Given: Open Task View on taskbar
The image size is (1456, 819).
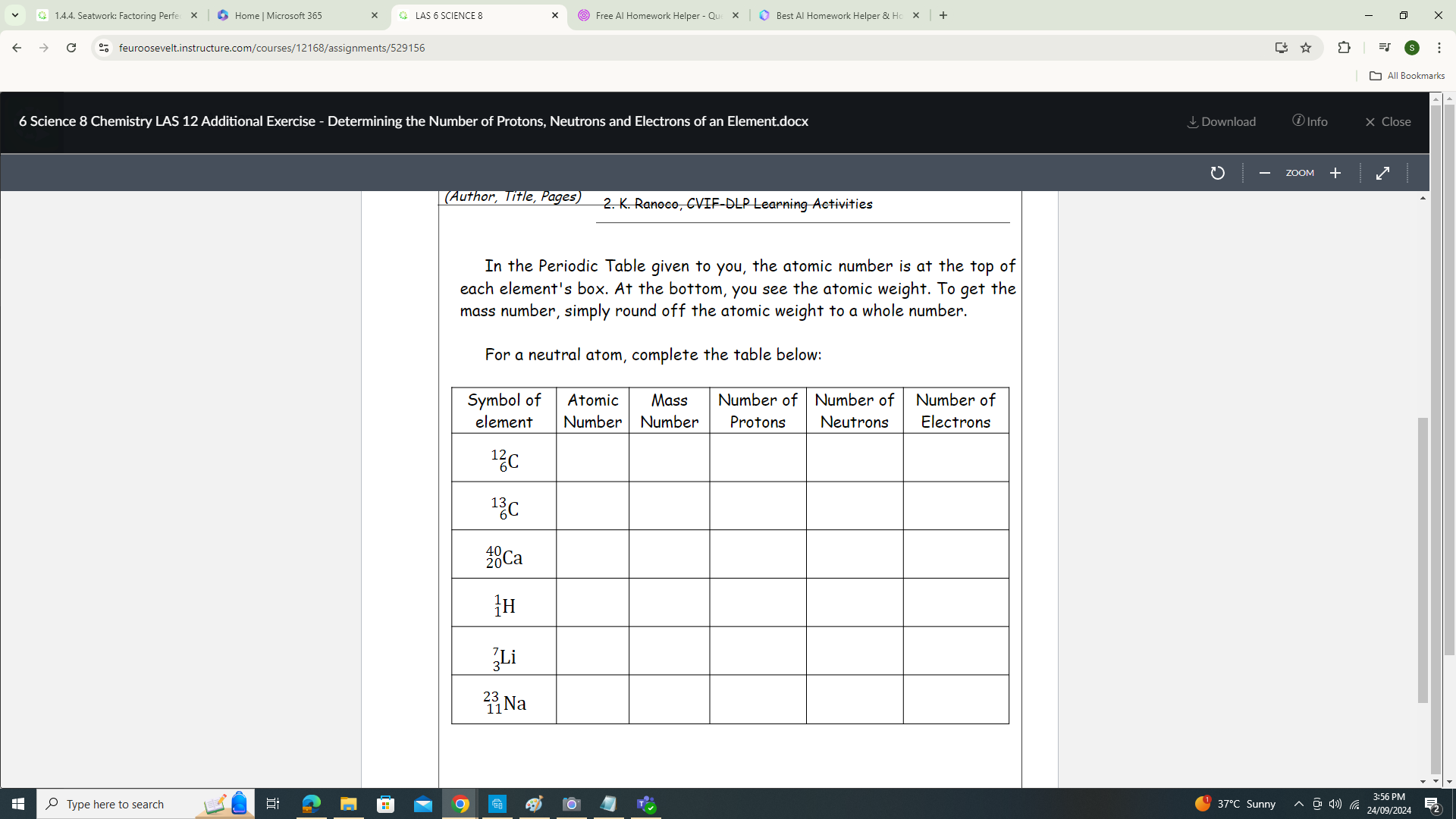Looking at the screenshot, I should click(273, 804).
